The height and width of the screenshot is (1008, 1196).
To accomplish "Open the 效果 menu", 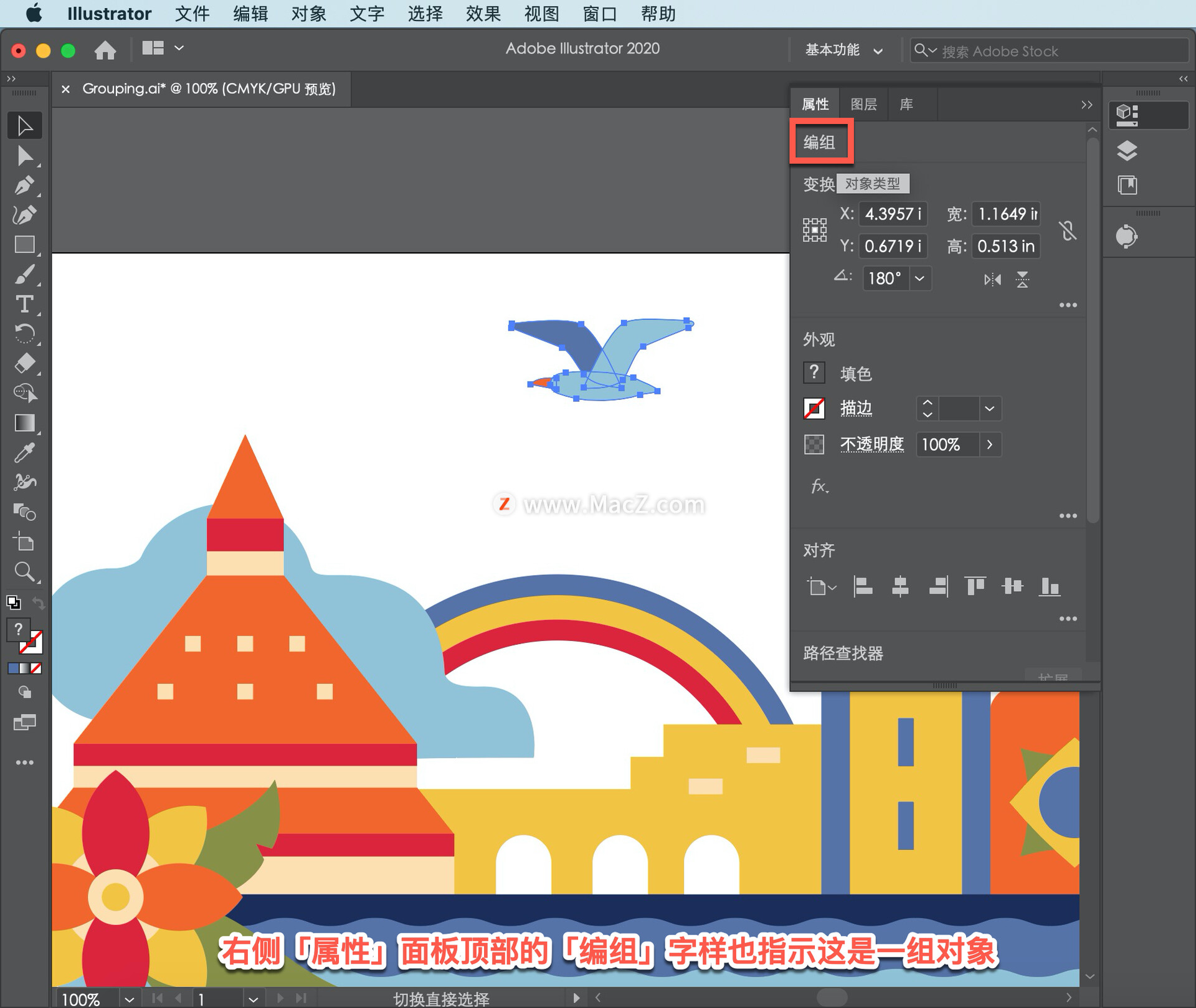I will coord(483,14).
